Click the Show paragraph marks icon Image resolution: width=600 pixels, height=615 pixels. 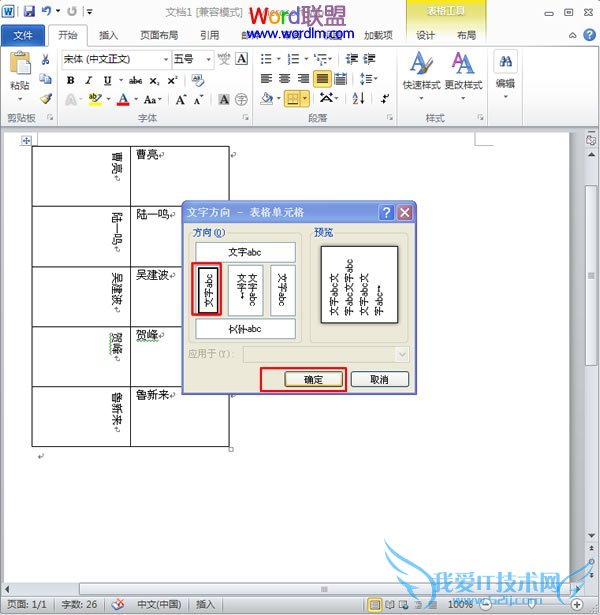(x=385, y=98)
